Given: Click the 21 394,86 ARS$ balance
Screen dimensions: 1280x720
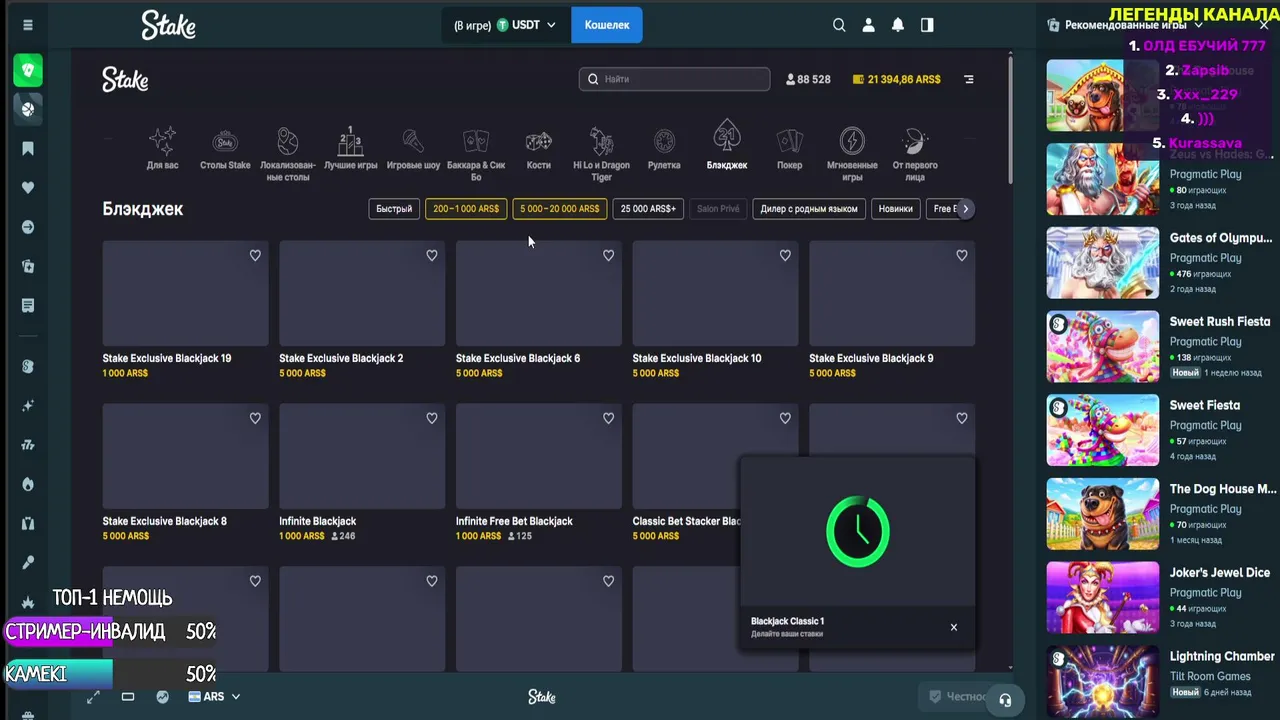Looking at the screenshot, I should [x=897, y=79].
